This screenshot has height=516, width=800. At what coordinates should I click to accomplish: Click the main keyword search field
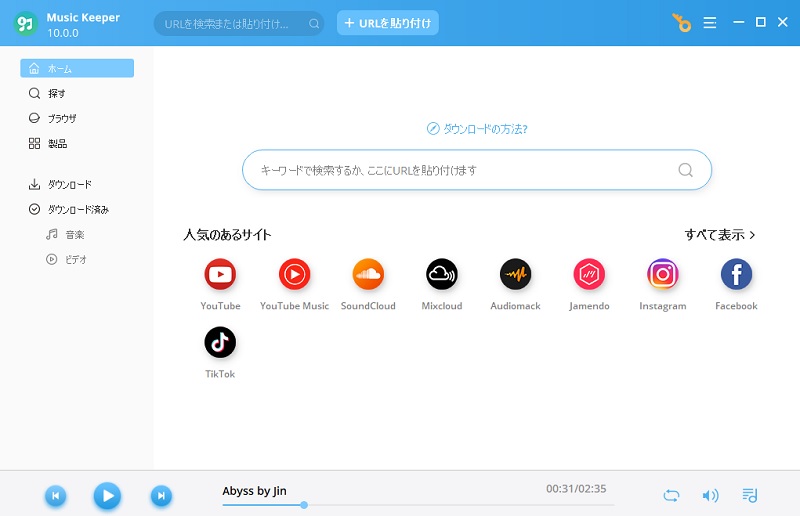point(477,169)
